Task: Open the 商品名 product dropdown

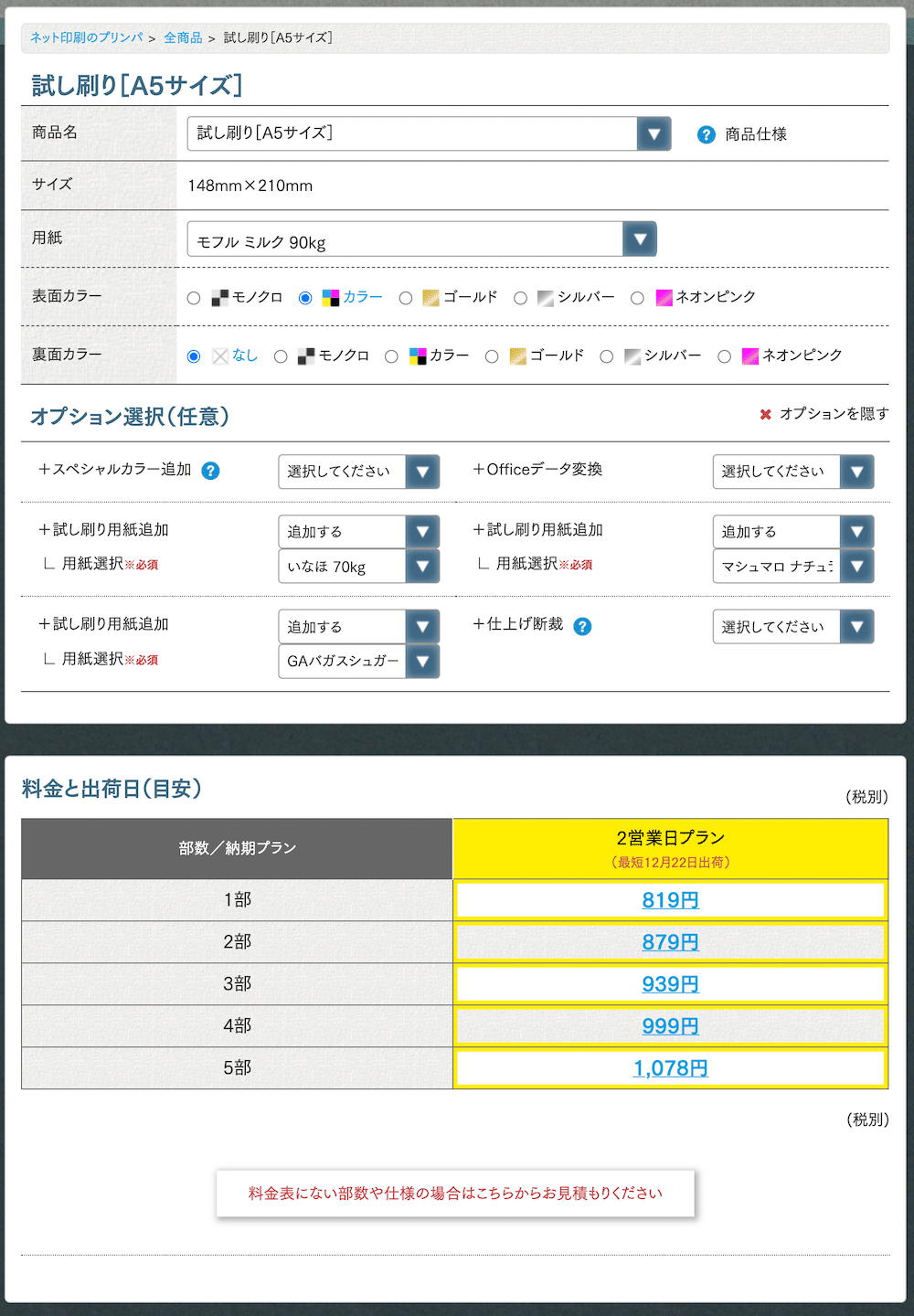Action: (x=429, y=133)
